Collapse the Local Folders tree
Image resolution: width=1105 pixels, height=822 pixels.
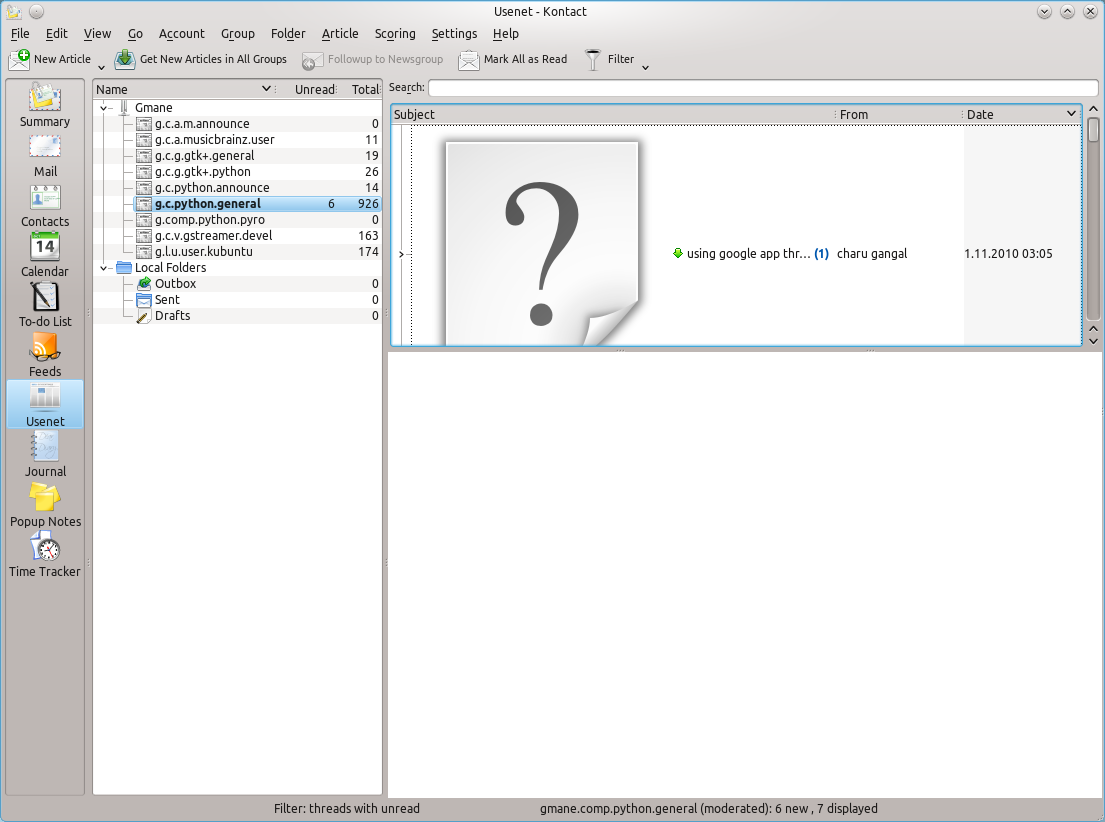pyautogui.click(x=105, y=268)
